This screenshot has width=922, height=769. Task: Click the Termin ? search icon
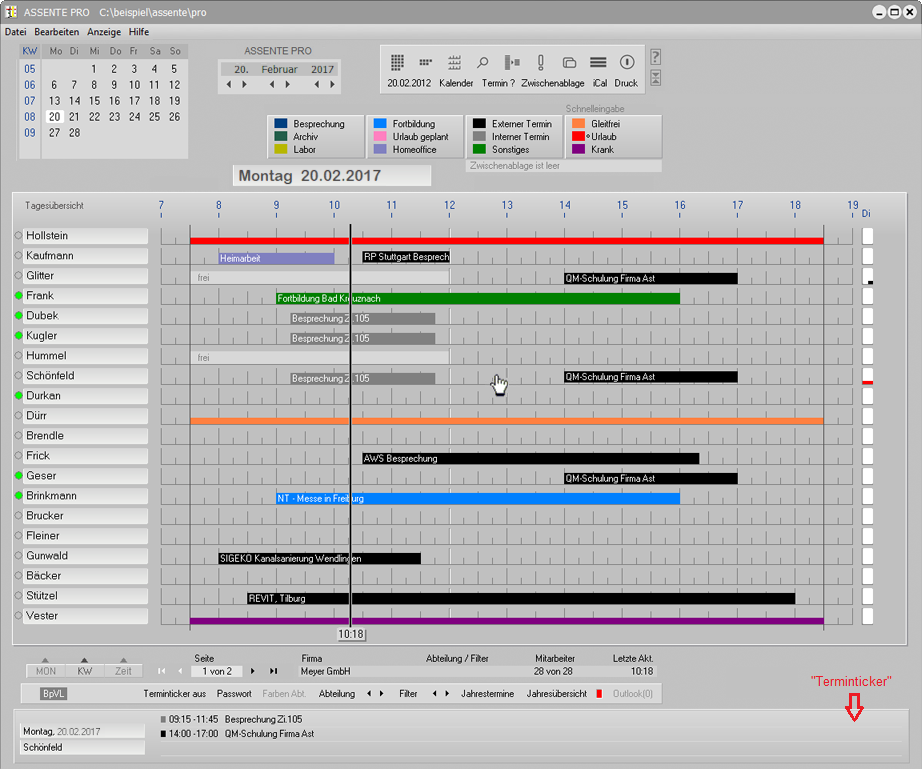(483, 62)
